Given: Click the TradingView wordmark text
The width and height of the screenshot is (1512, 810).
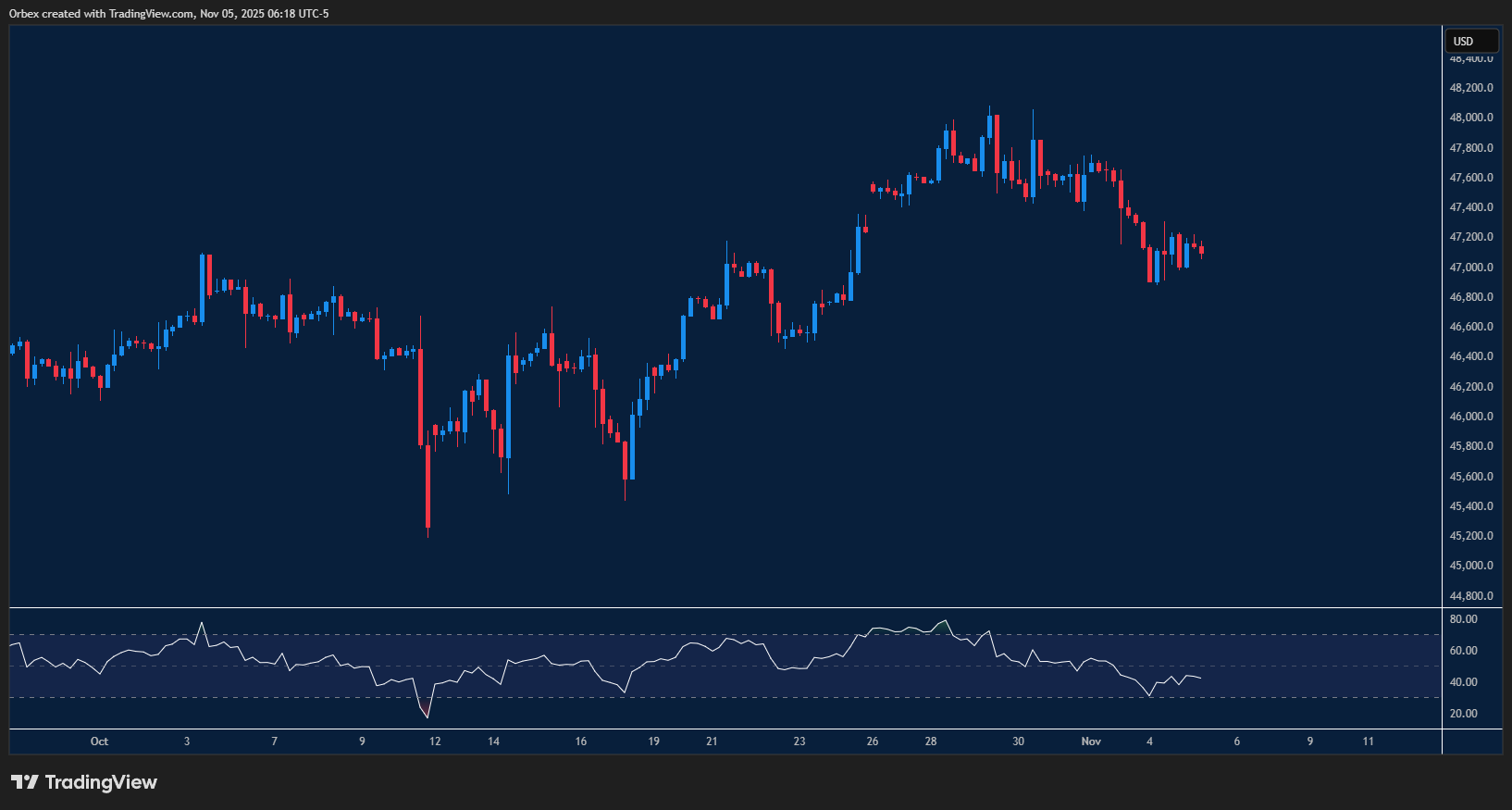Looking at the screenshot, I should coord(101,782).
